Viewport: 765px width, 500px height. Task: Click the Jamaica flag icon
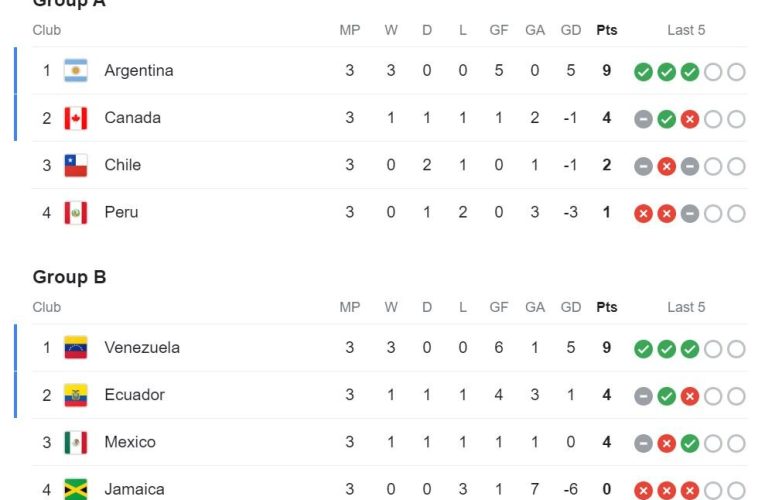[x=76, y=489]
